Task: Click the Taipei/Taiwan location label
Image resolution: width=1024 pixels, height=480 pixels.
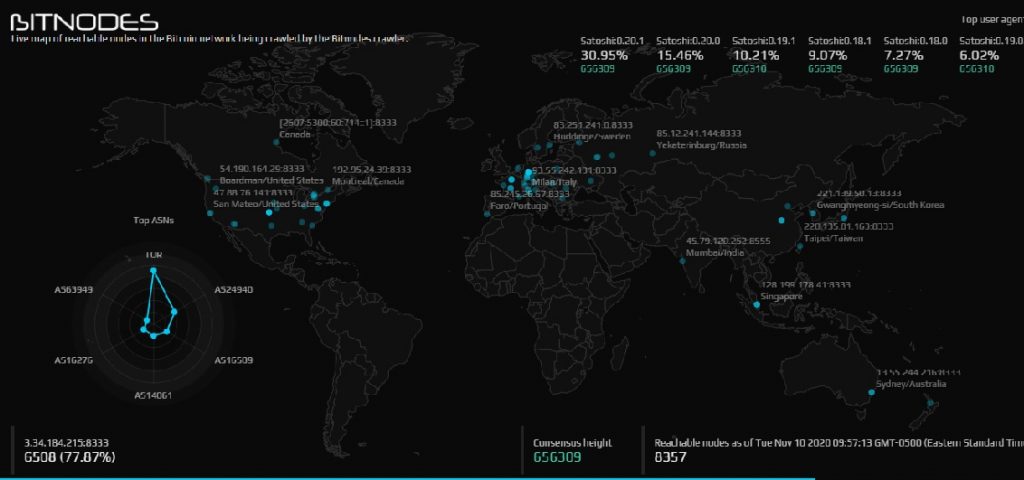Action: pyautogui.click(x=833, y=238)
